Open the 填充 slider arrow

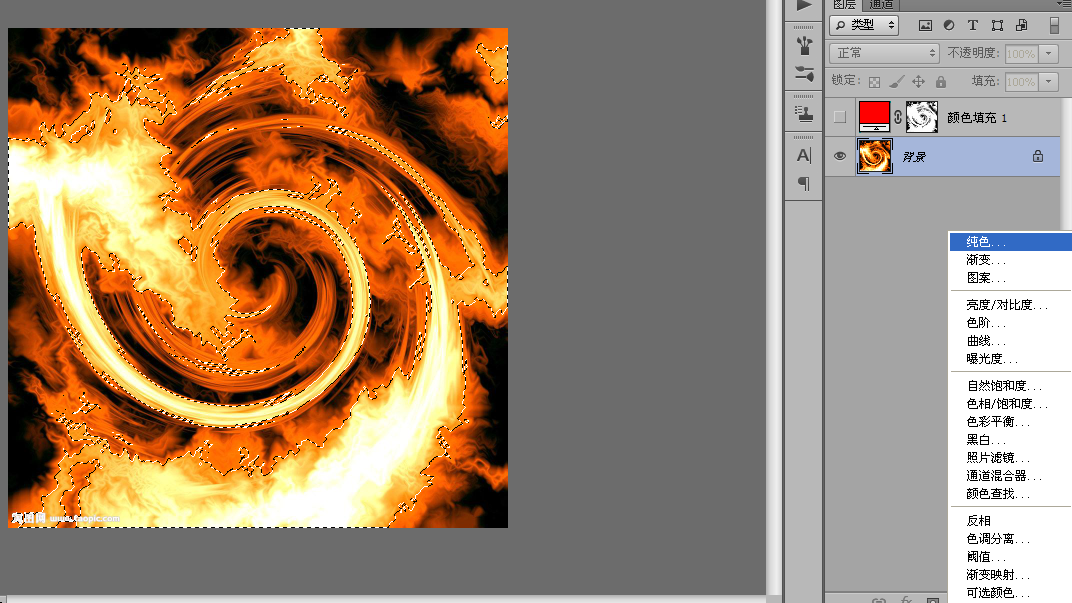(x=1049, y=82)
